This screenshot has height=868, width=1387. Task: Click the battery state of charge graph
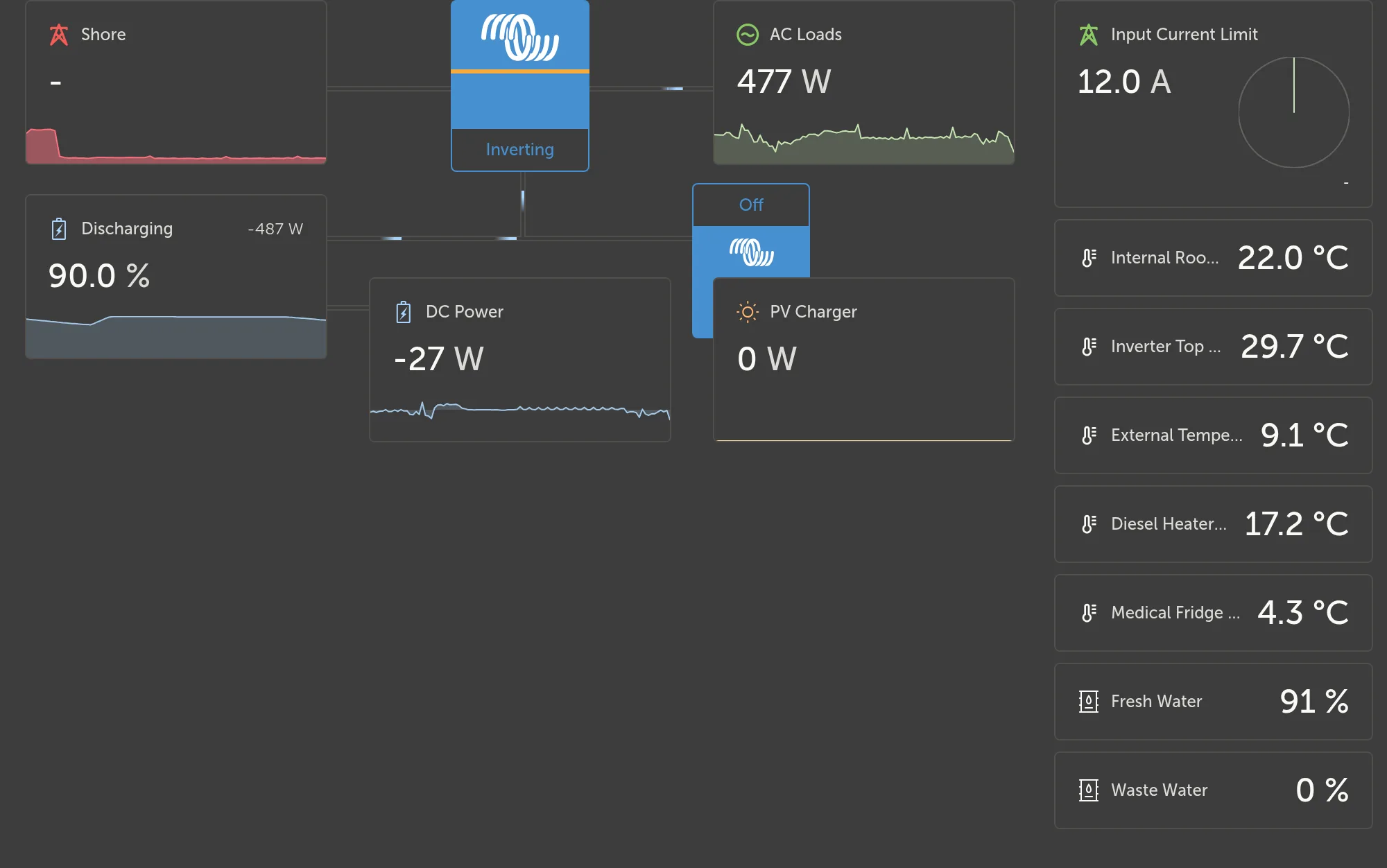176,336
